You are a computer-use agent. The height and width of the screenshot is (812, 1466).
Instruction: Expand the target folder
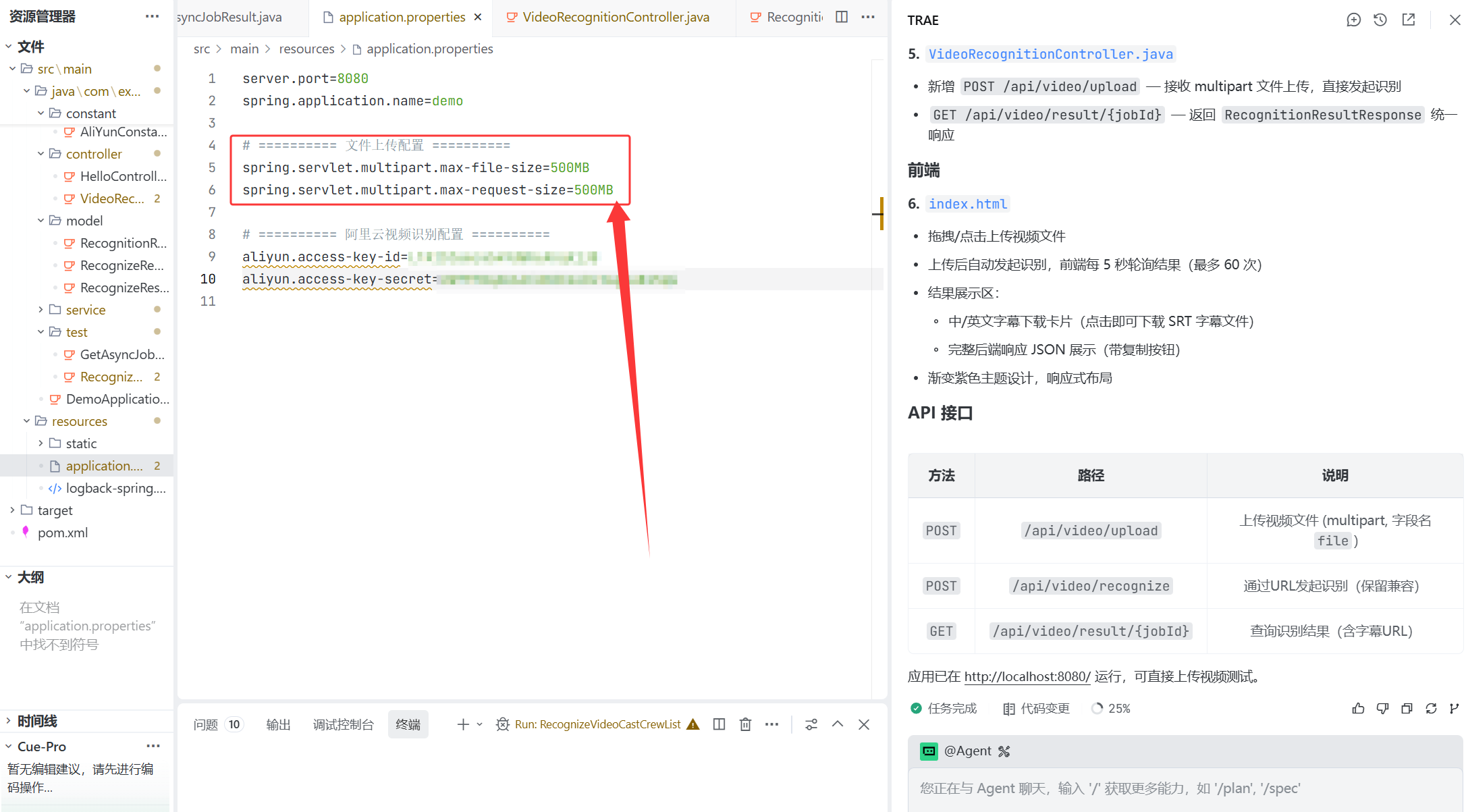[x=12, y=510]
